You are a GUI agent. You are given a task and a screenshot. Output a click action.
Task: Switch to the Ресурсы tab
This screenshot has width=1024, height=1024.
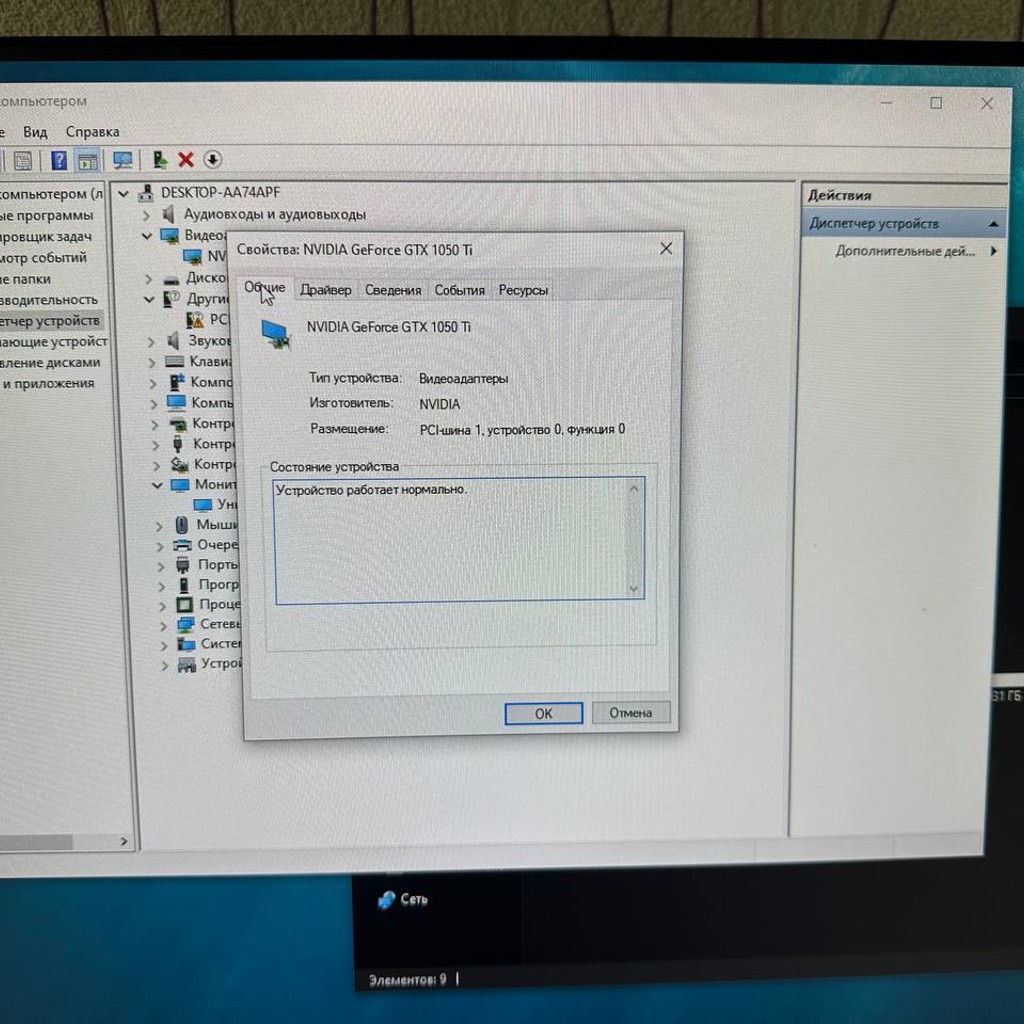point(523,290)
